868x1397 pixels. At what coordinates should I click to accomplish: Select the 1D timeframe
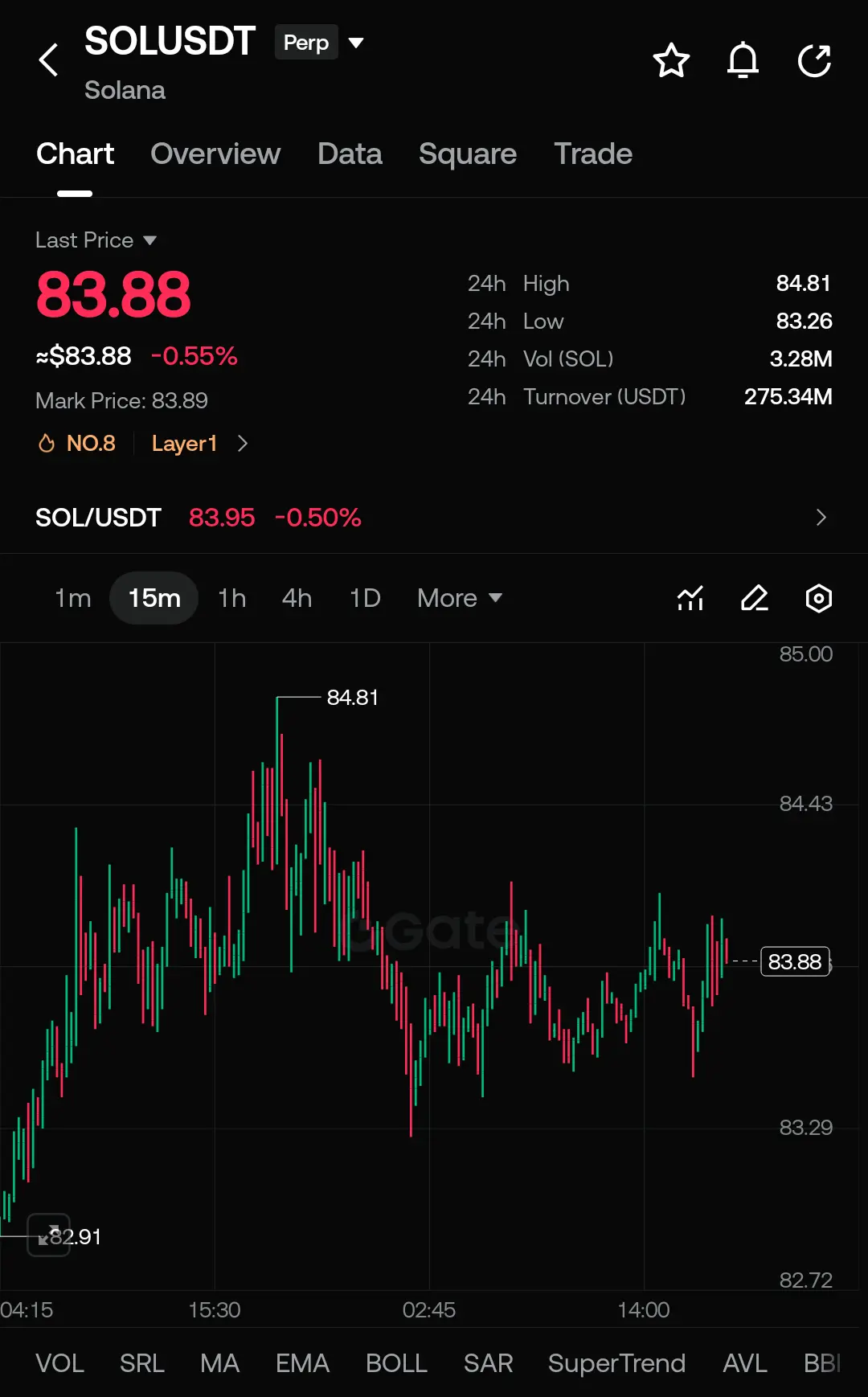coord(365,598)
